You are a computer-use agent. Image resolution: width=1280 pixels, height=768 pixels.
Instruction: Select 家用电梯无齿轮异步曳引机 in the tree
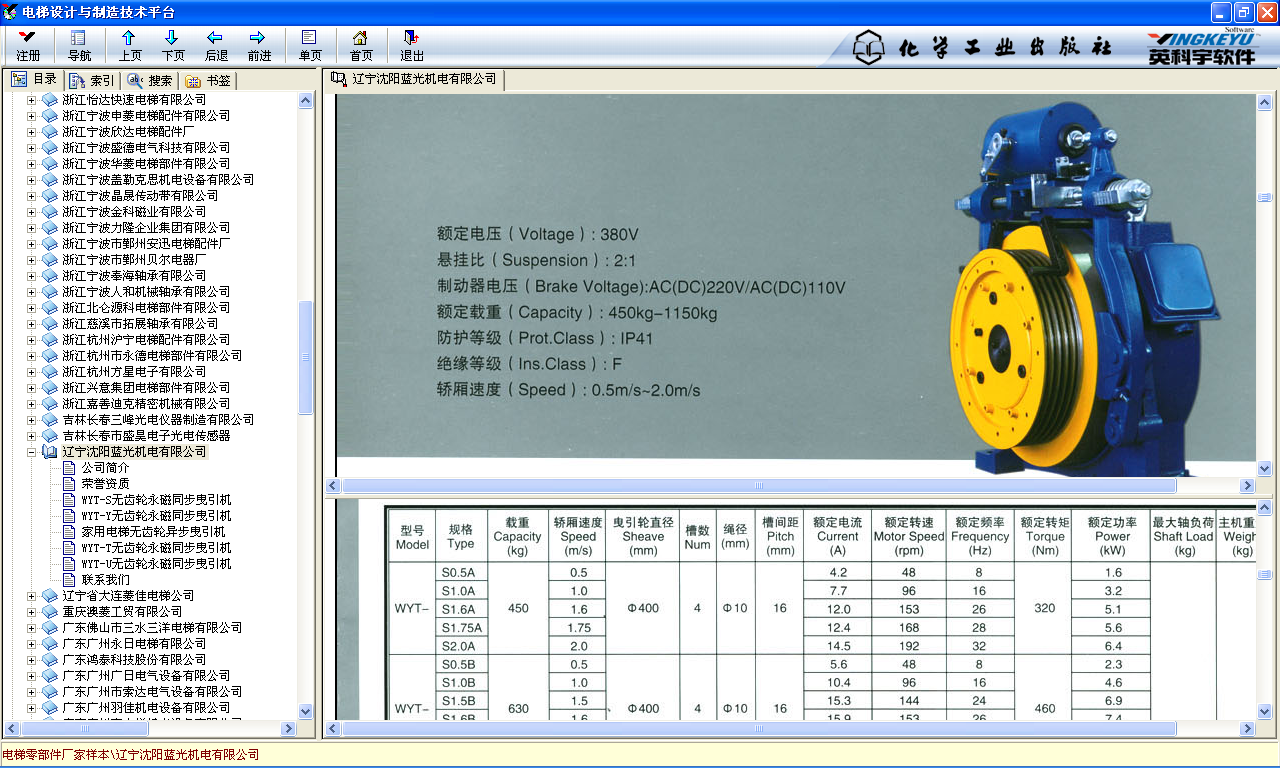pyautogui.click(x=153, y=532)
